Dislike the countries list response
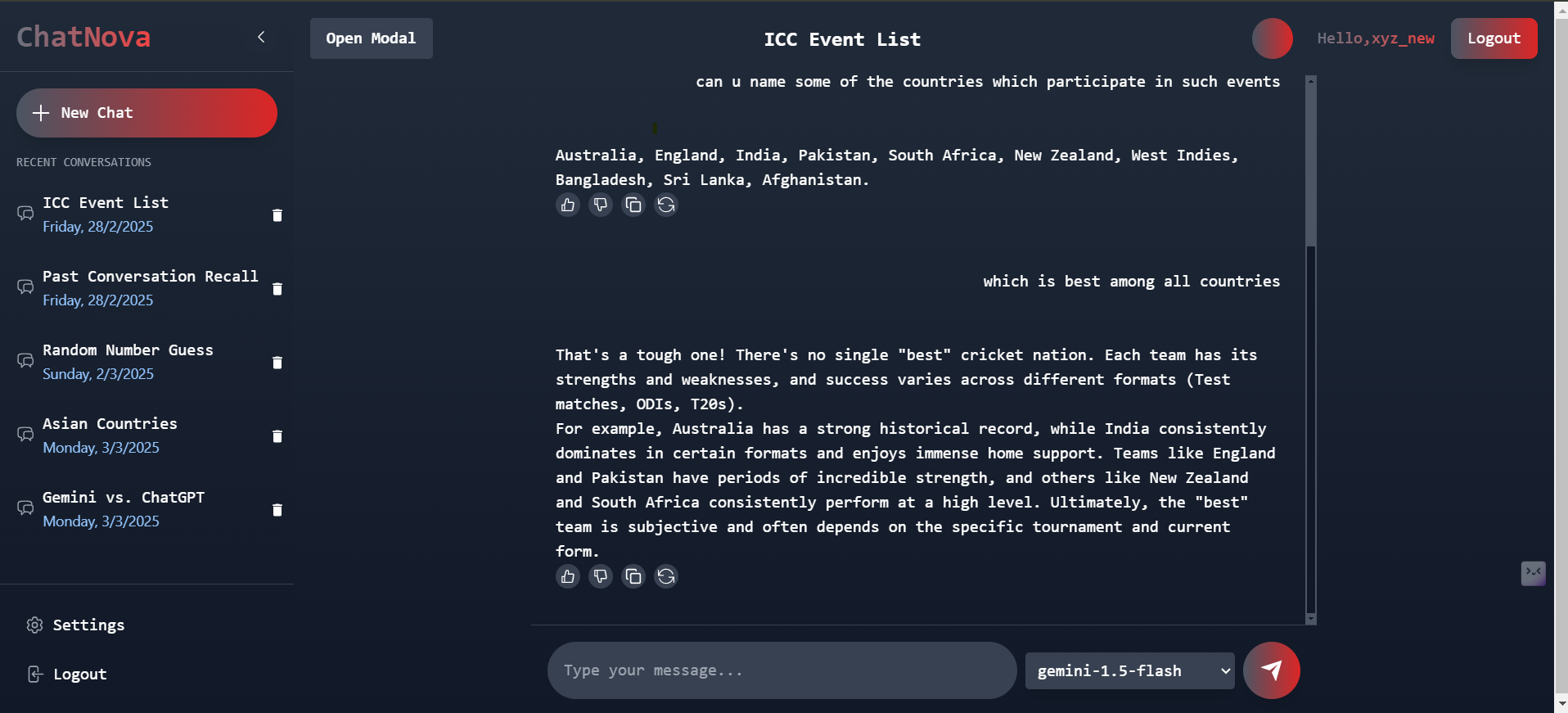 [601, 205]
